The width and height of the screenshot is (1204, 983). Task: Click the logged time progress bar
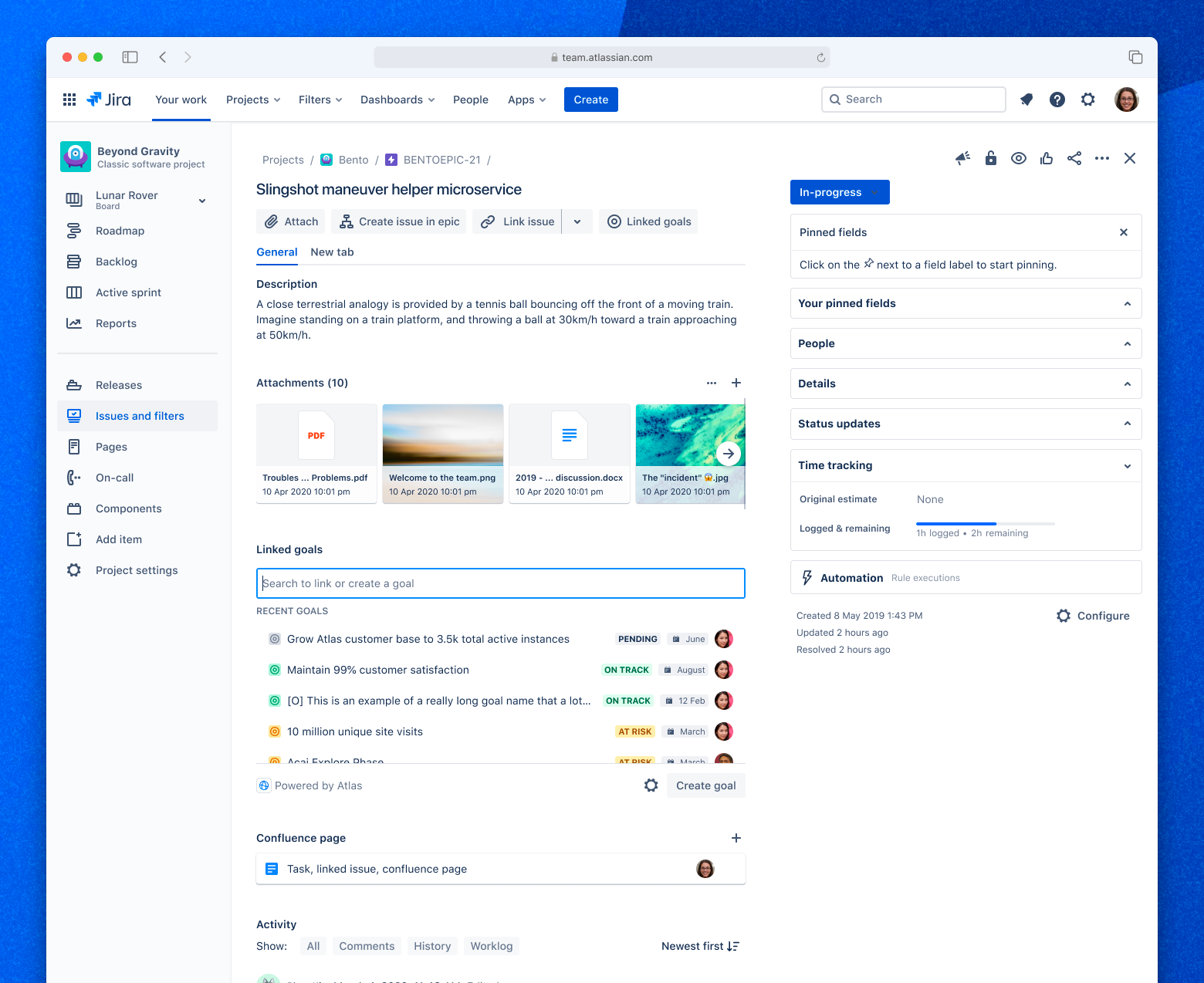(x=956, y=523)
